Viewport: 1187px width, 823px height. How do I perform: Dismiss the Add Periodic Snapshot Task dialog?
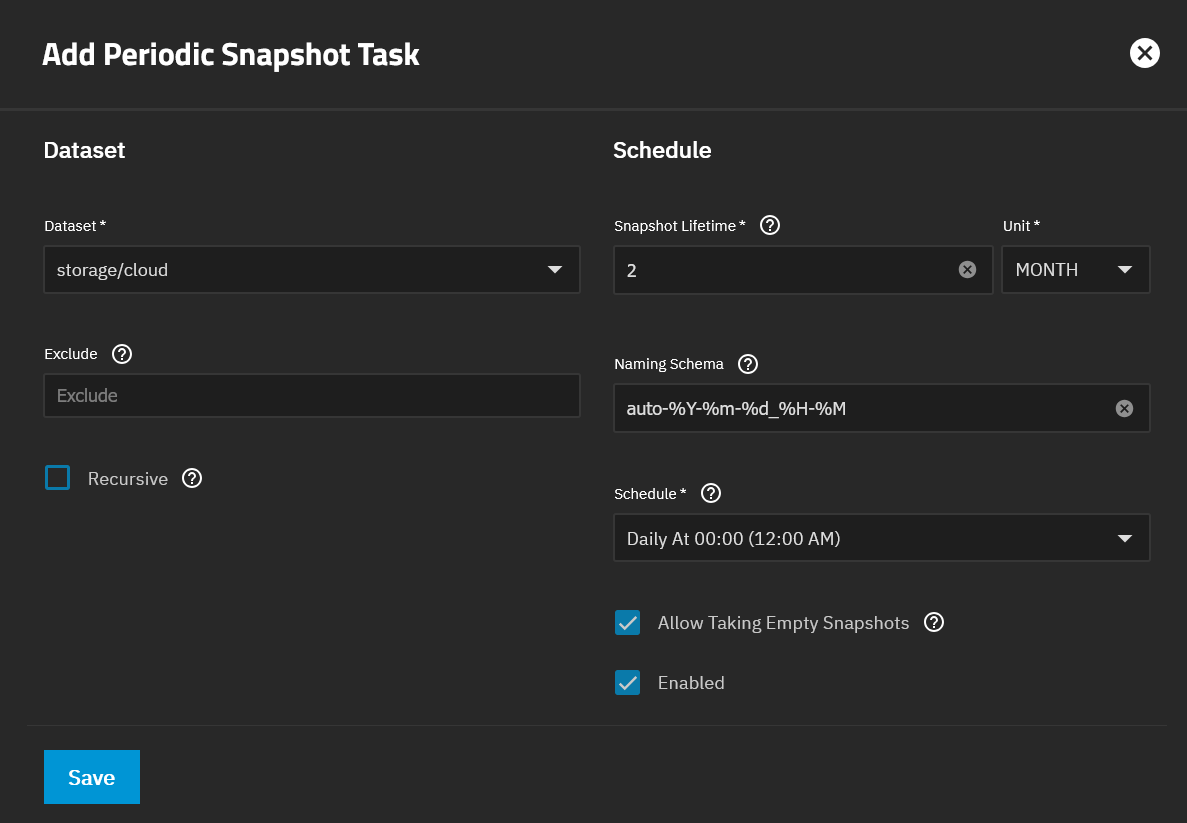click(1144, 53)
